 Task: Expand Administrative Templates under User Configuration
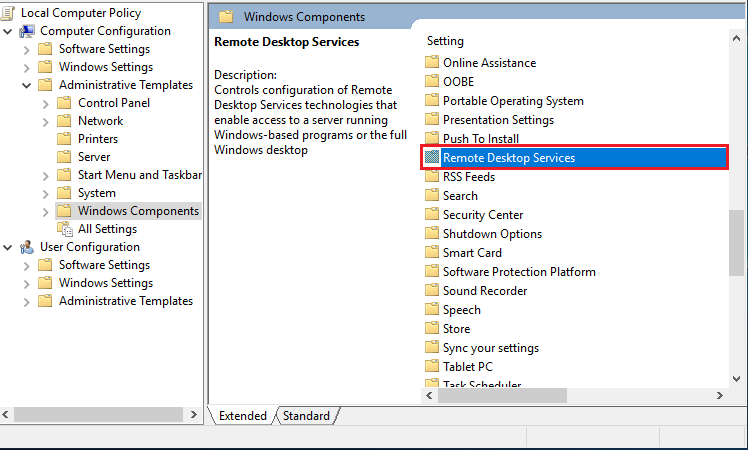coord(27,302)
